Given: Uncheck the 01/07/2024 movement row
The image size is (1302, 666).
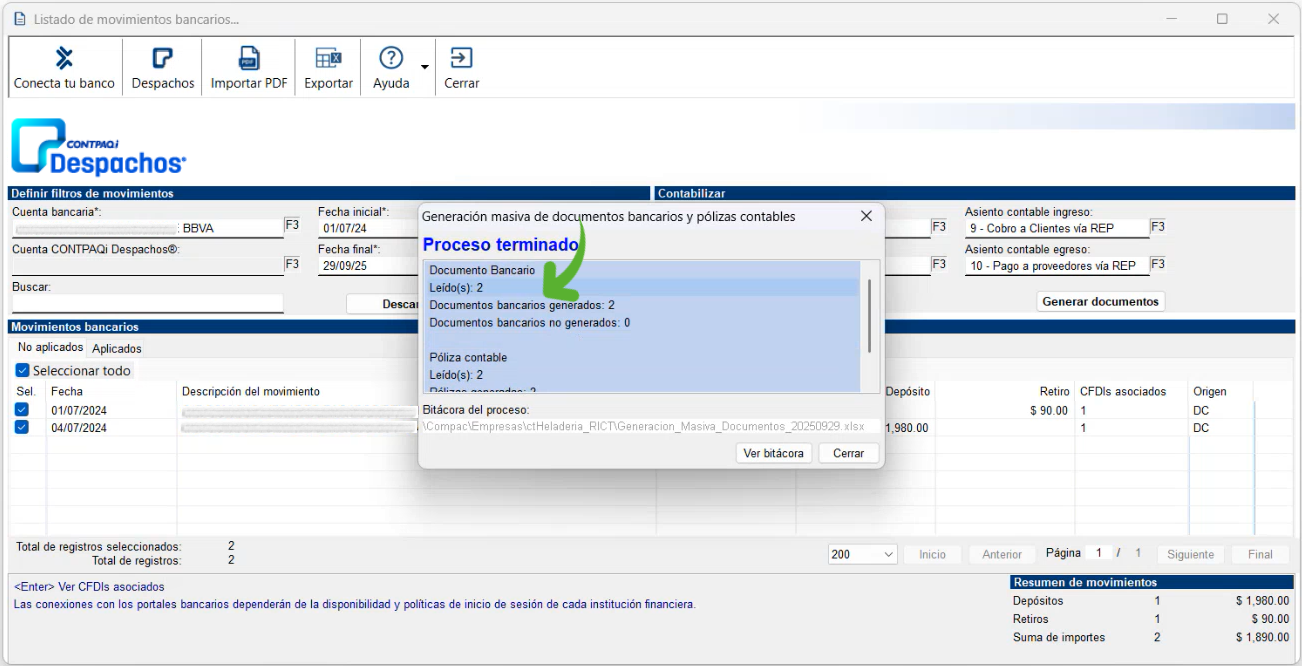Looking at the screenshot, I should point(22,410).
